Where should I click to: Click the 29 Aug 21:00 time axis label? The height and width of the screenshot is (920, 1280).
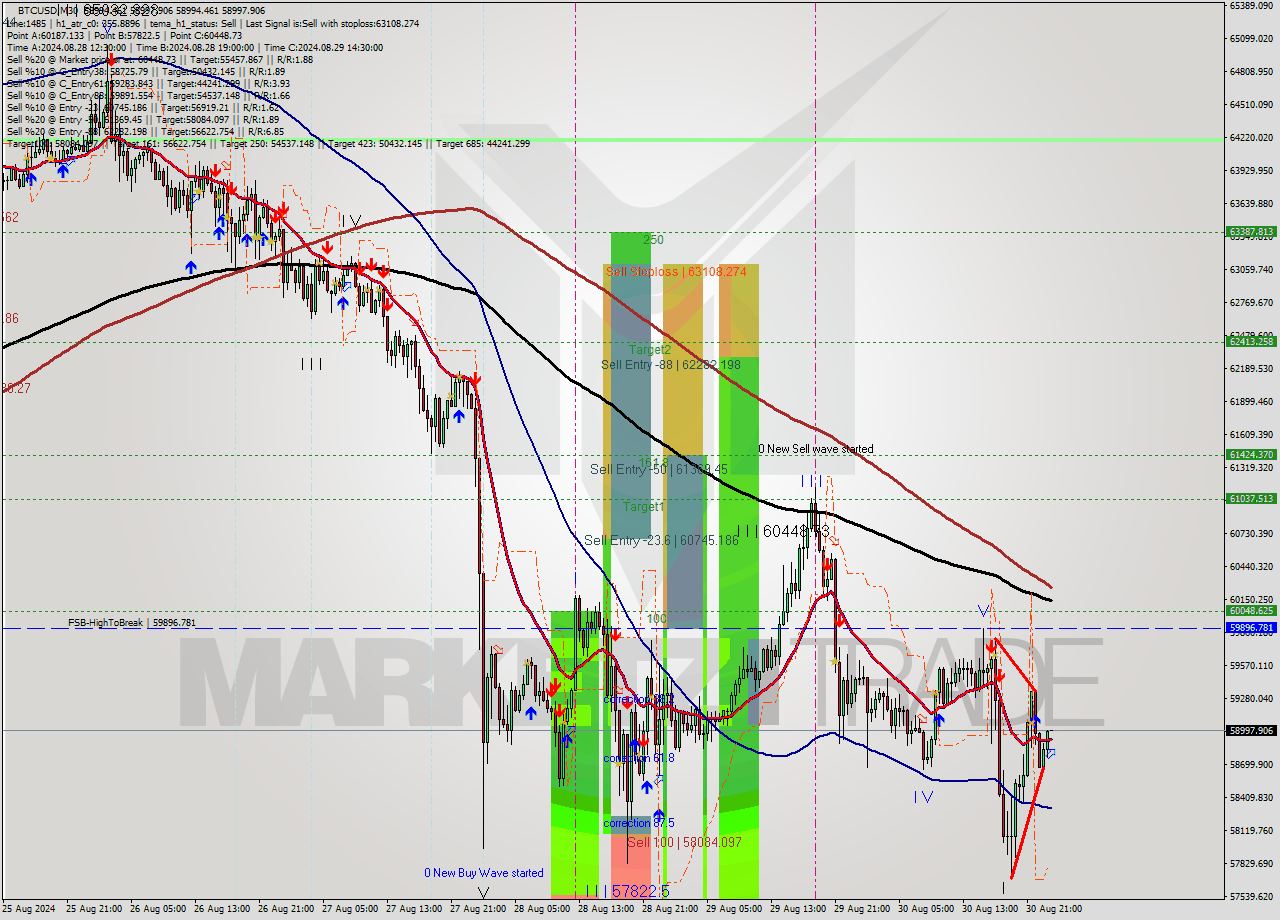pyautogui.click(x=862, y=909)
